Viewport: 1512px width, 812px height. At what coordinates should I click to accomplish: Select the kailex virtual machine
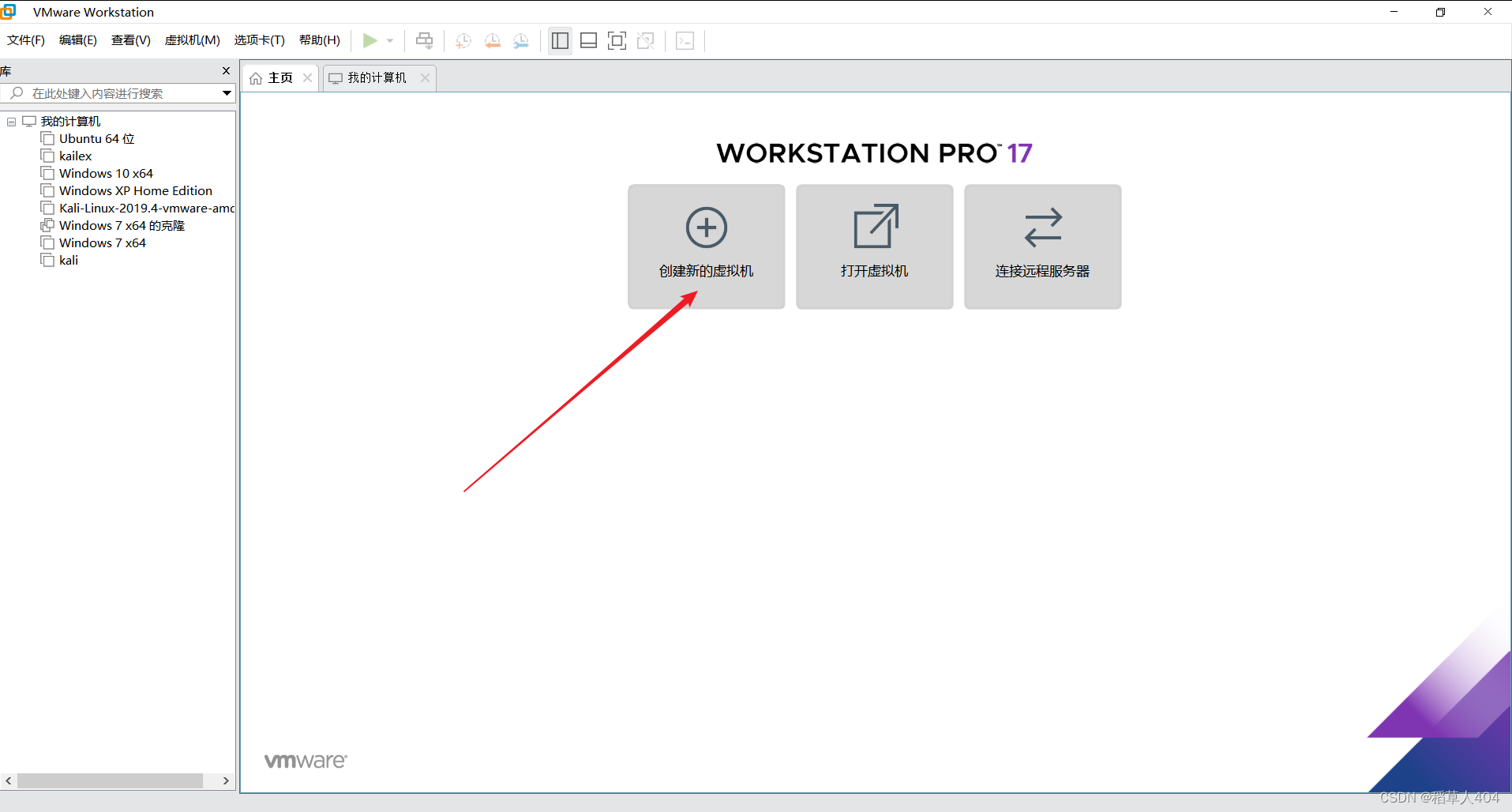click(75, 156)
